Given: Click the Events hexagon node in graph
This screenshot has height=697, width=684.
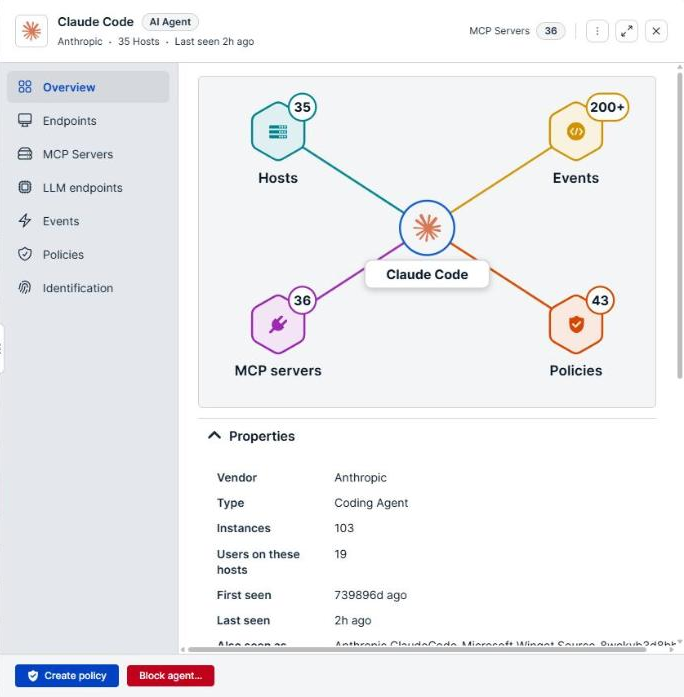Looking at the screenshot, I should [576, 132].
